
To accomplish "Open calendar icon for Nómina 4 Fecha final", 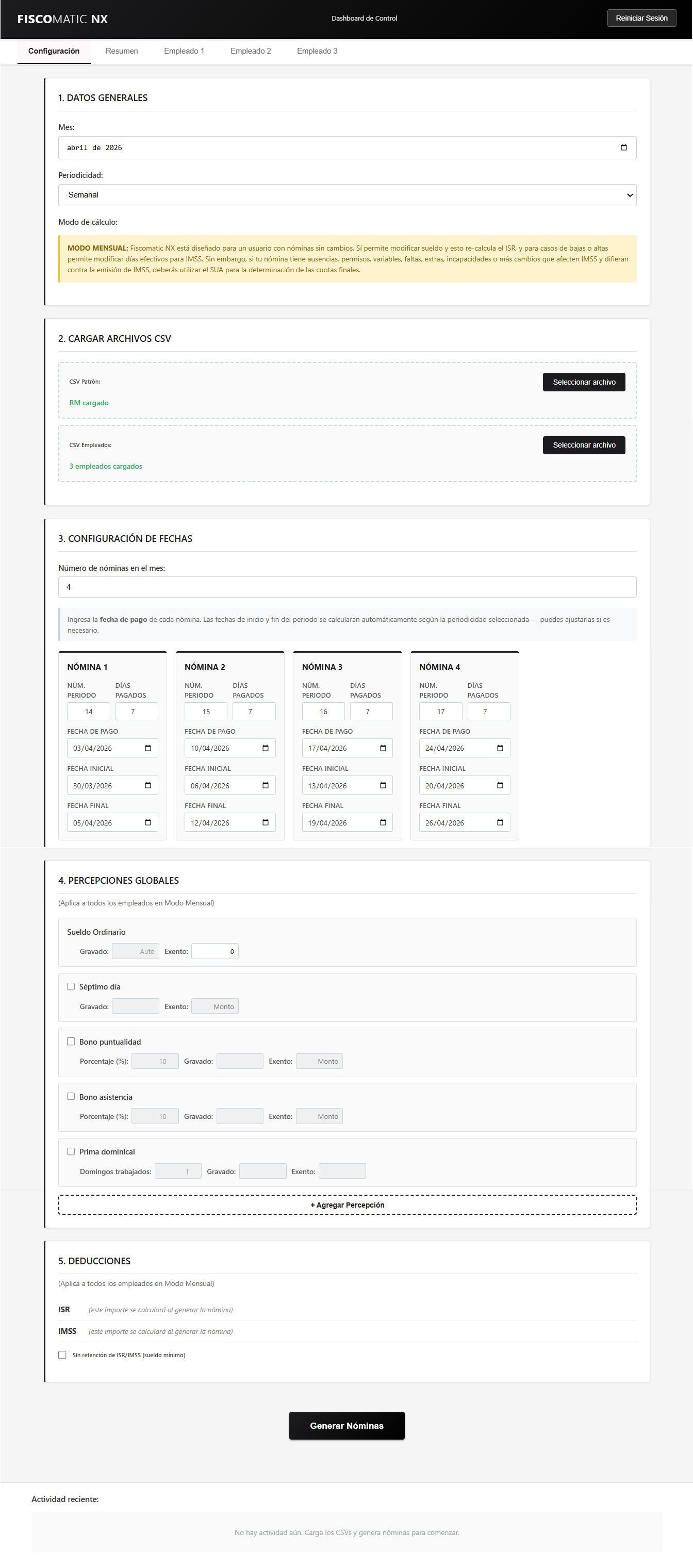I will point(500,822).
